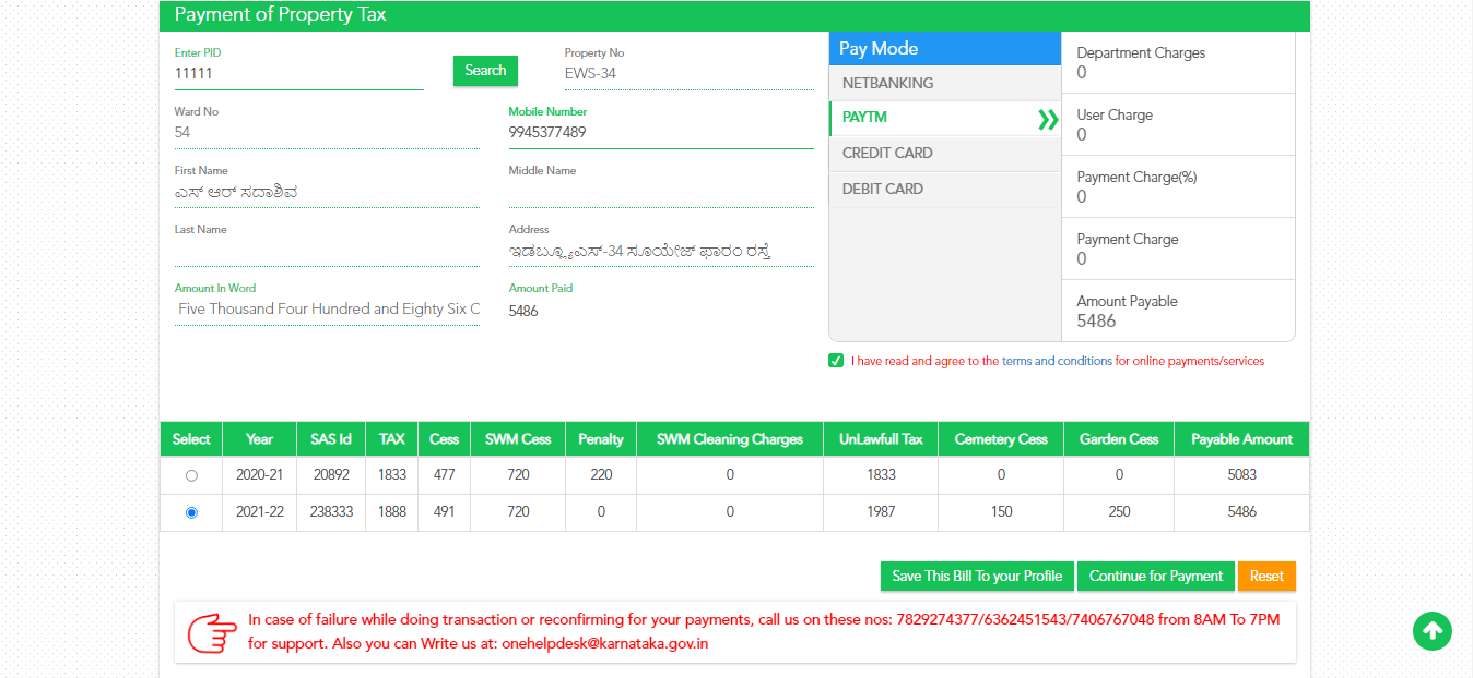
Task: Click the Amount Paid field
Action: (x=660, y=310)
